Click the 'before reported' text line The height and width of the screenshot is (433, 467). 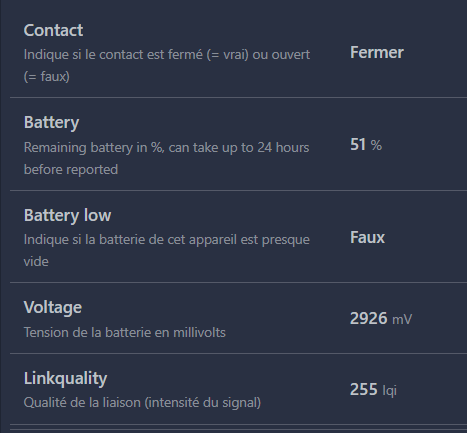pos(71,169)
